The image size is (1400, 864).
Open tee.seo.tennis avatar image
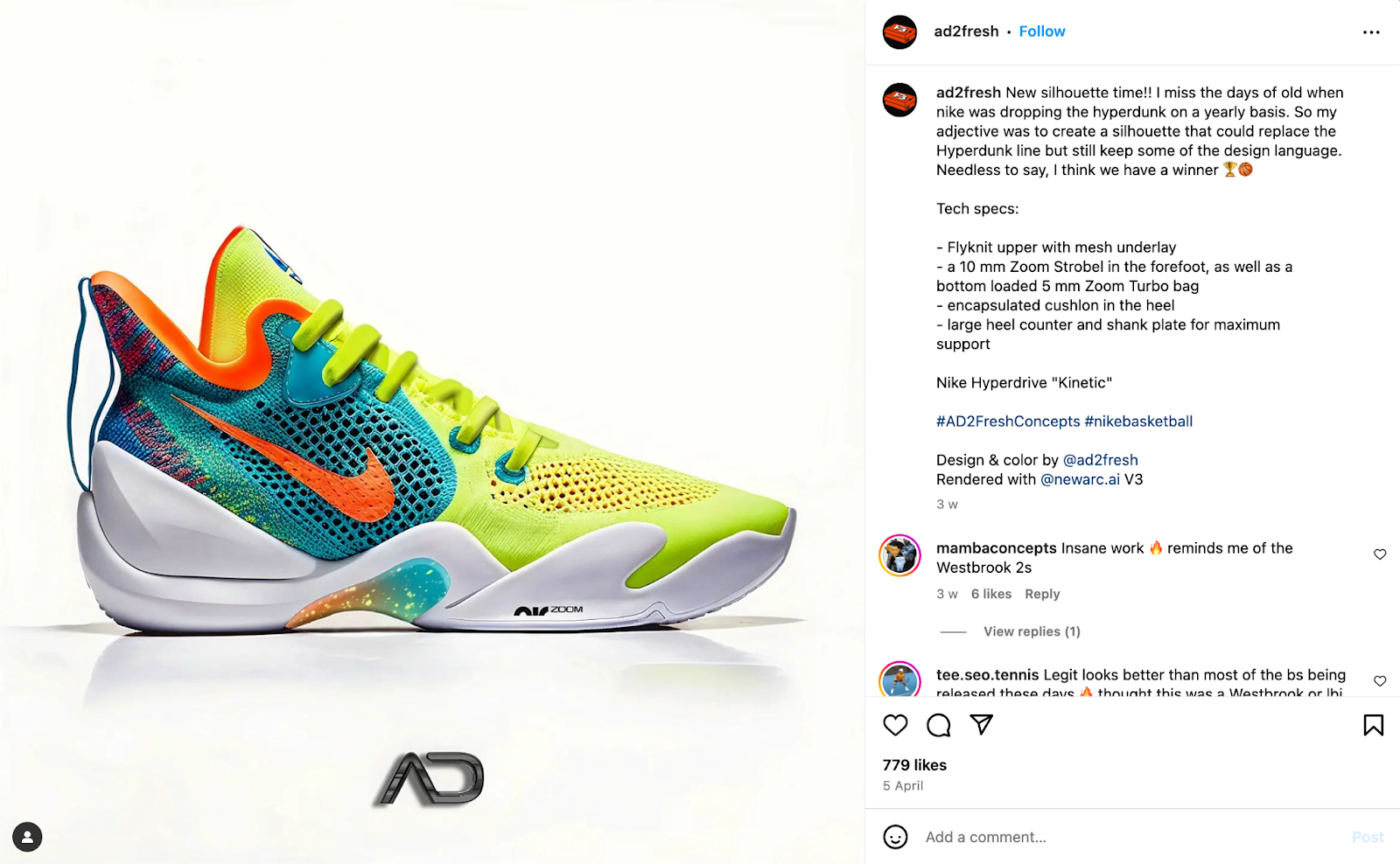[x=899, y=680]
